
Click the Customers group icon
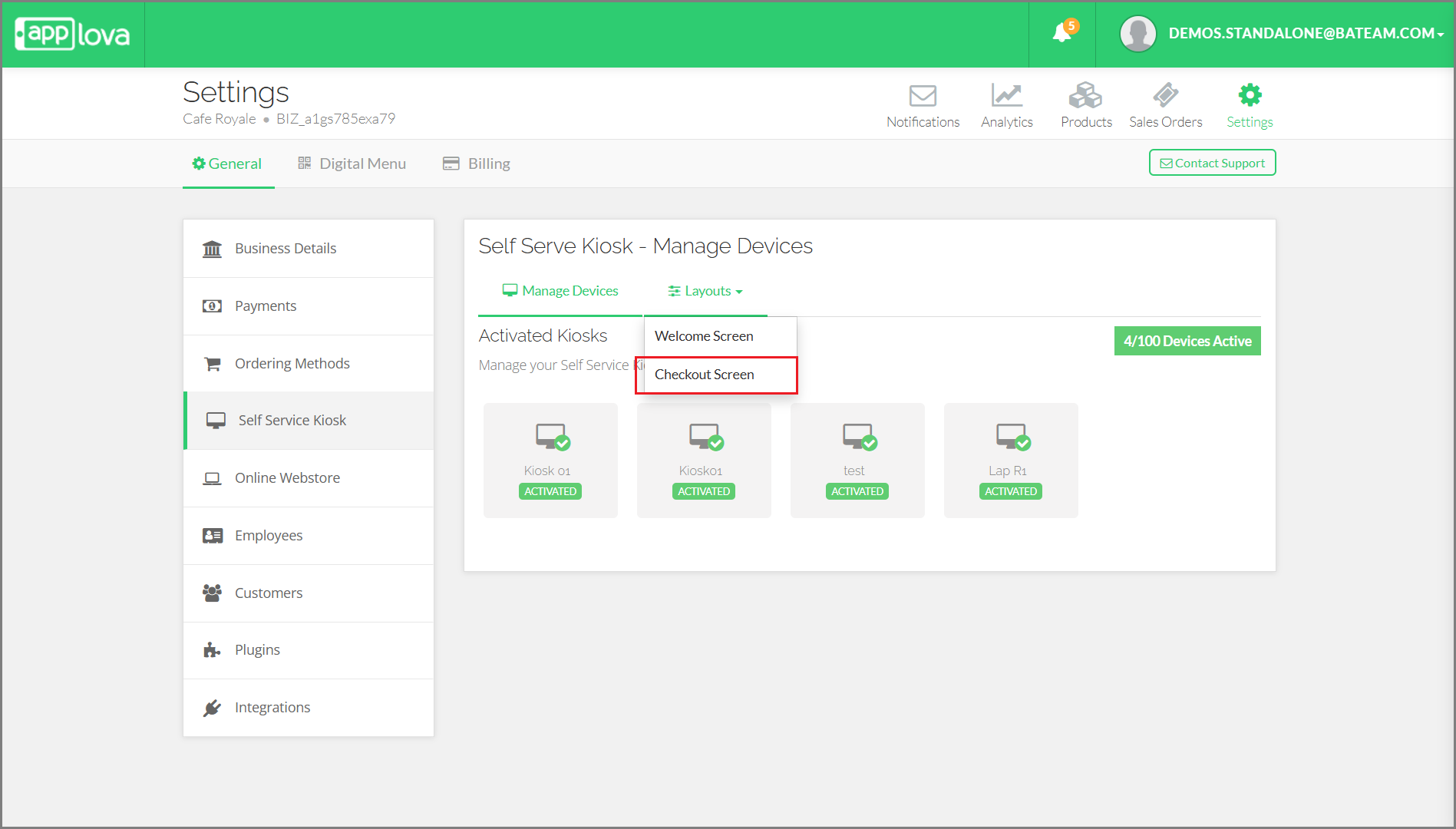212,593
